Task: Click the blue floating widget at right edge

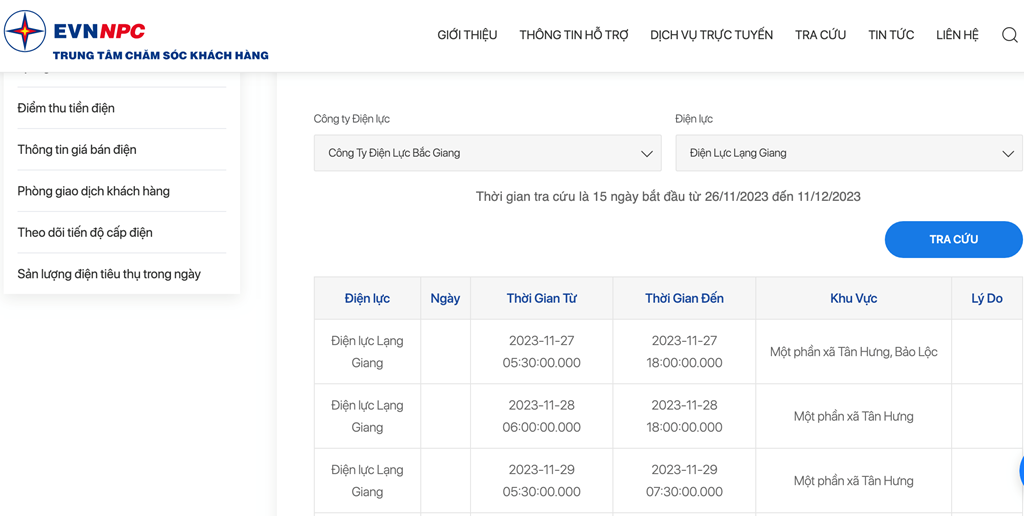Action: tap(1021, 470)
